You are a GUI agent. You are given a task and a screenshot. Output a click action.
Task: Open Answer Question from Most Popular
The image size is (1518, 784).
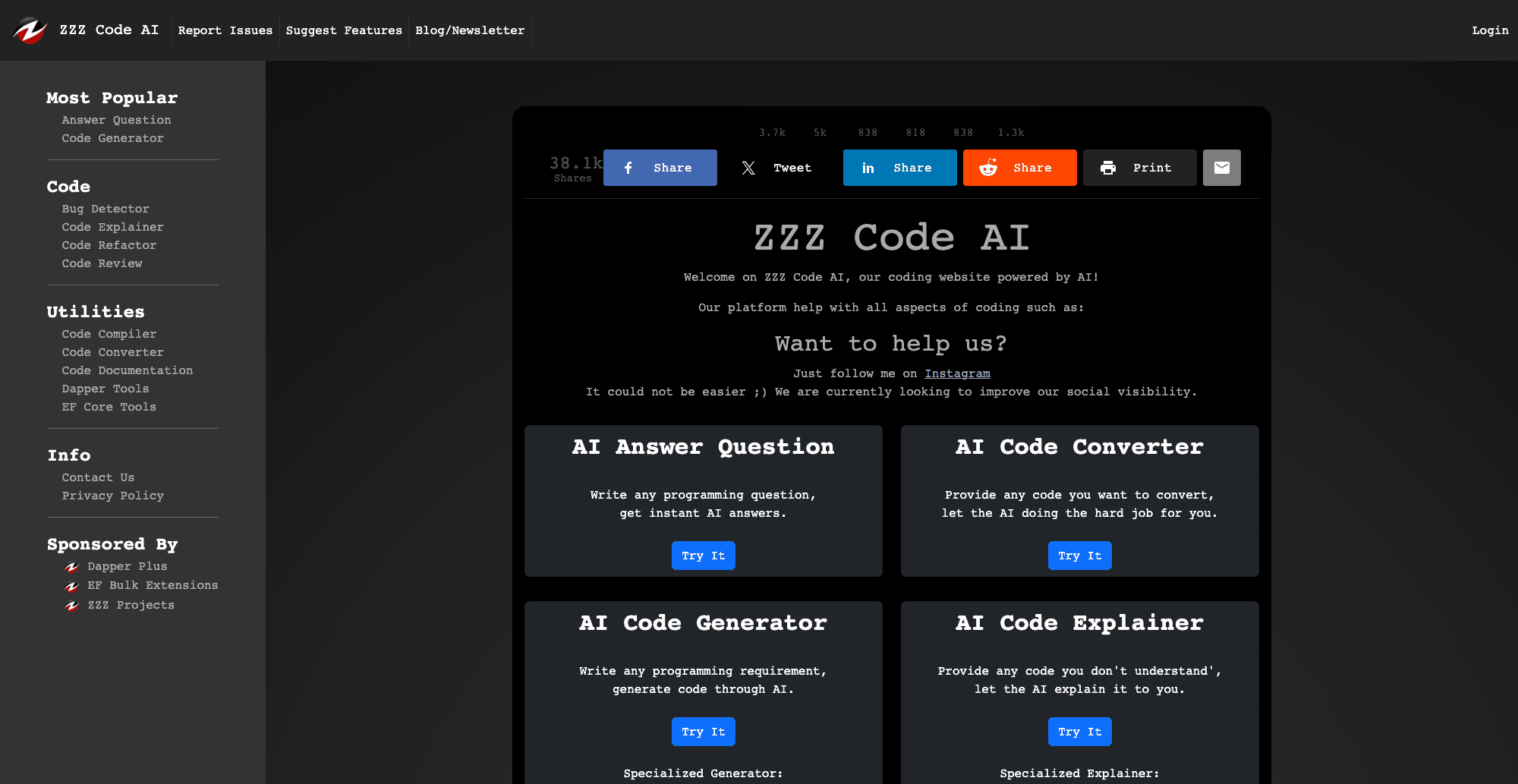click(117, 120)
